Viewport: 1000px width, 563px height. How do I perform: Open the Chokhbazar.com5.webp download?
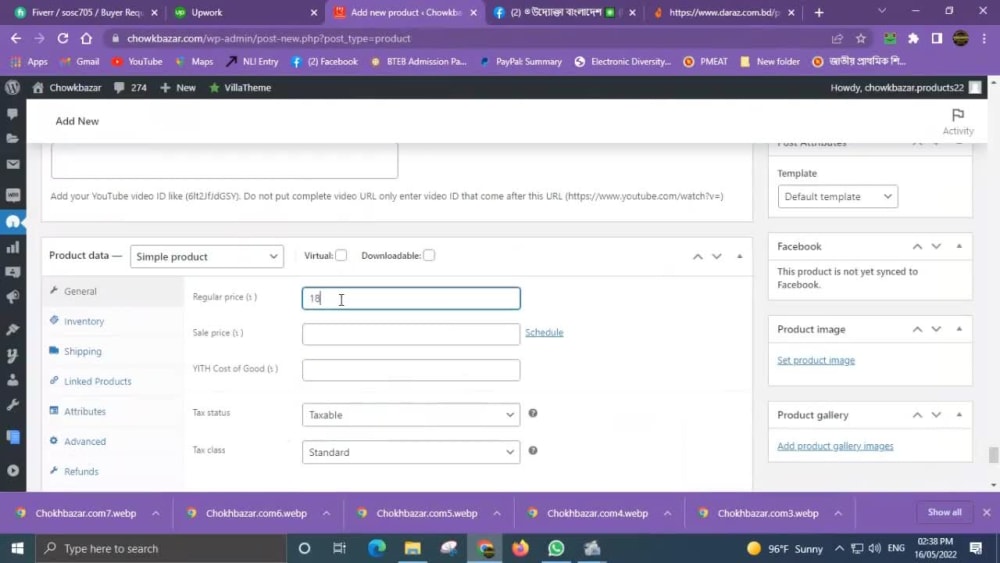click(x=426, y=513)
